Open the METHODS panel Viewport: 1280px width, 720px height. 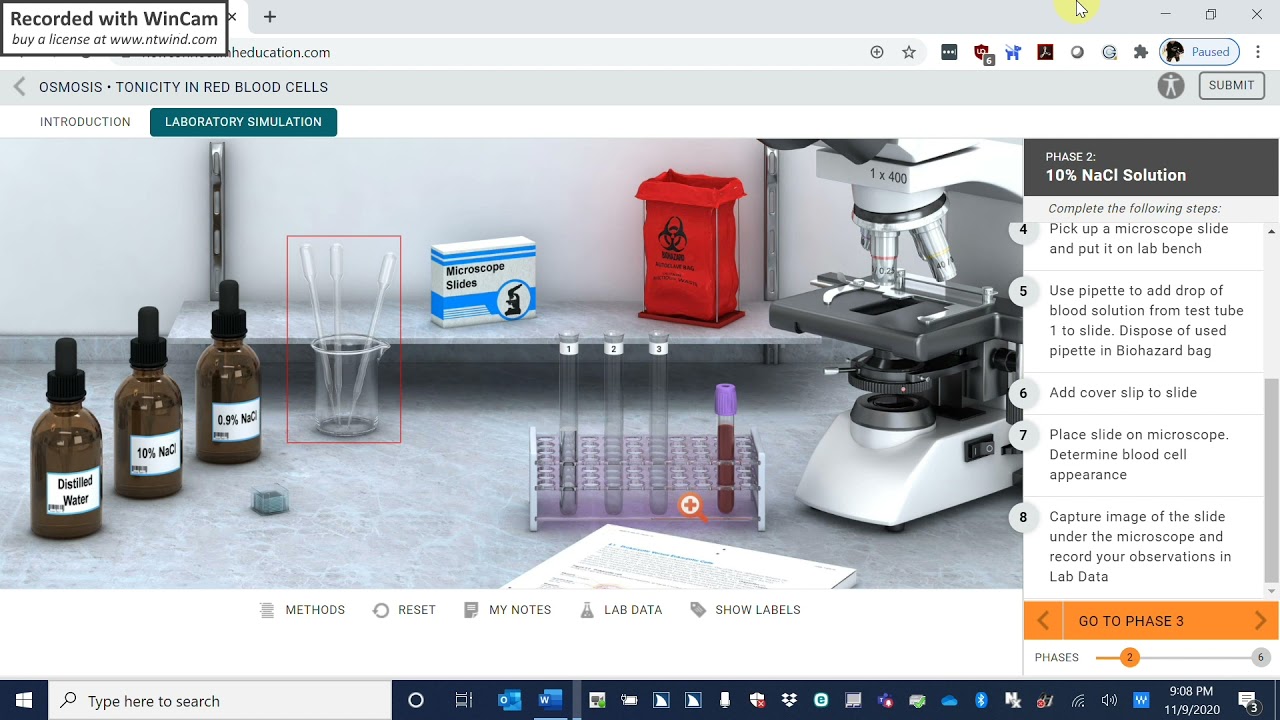coord(302,610)
